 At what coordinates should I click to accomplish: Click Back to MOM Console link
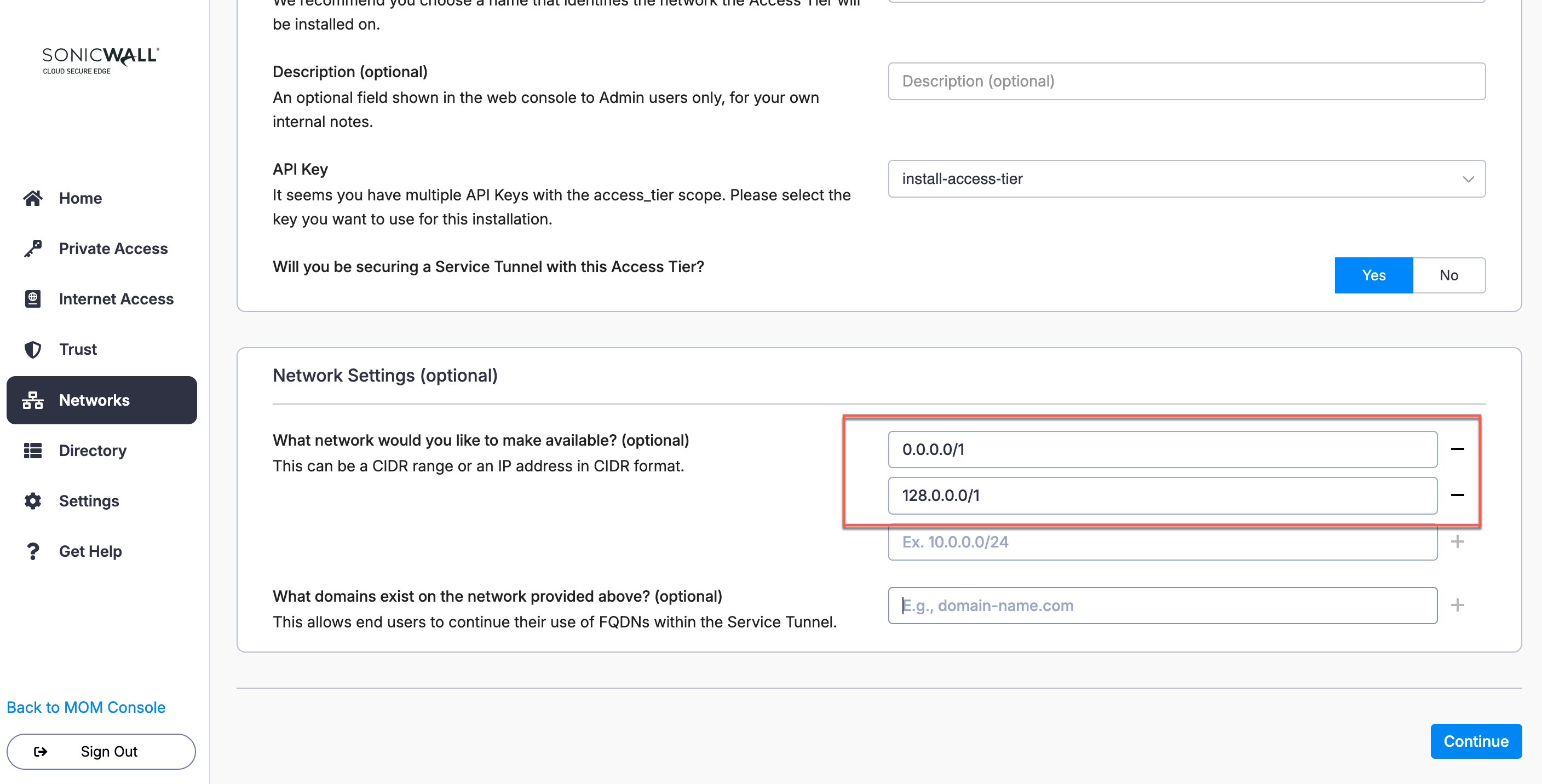(86, 707)
